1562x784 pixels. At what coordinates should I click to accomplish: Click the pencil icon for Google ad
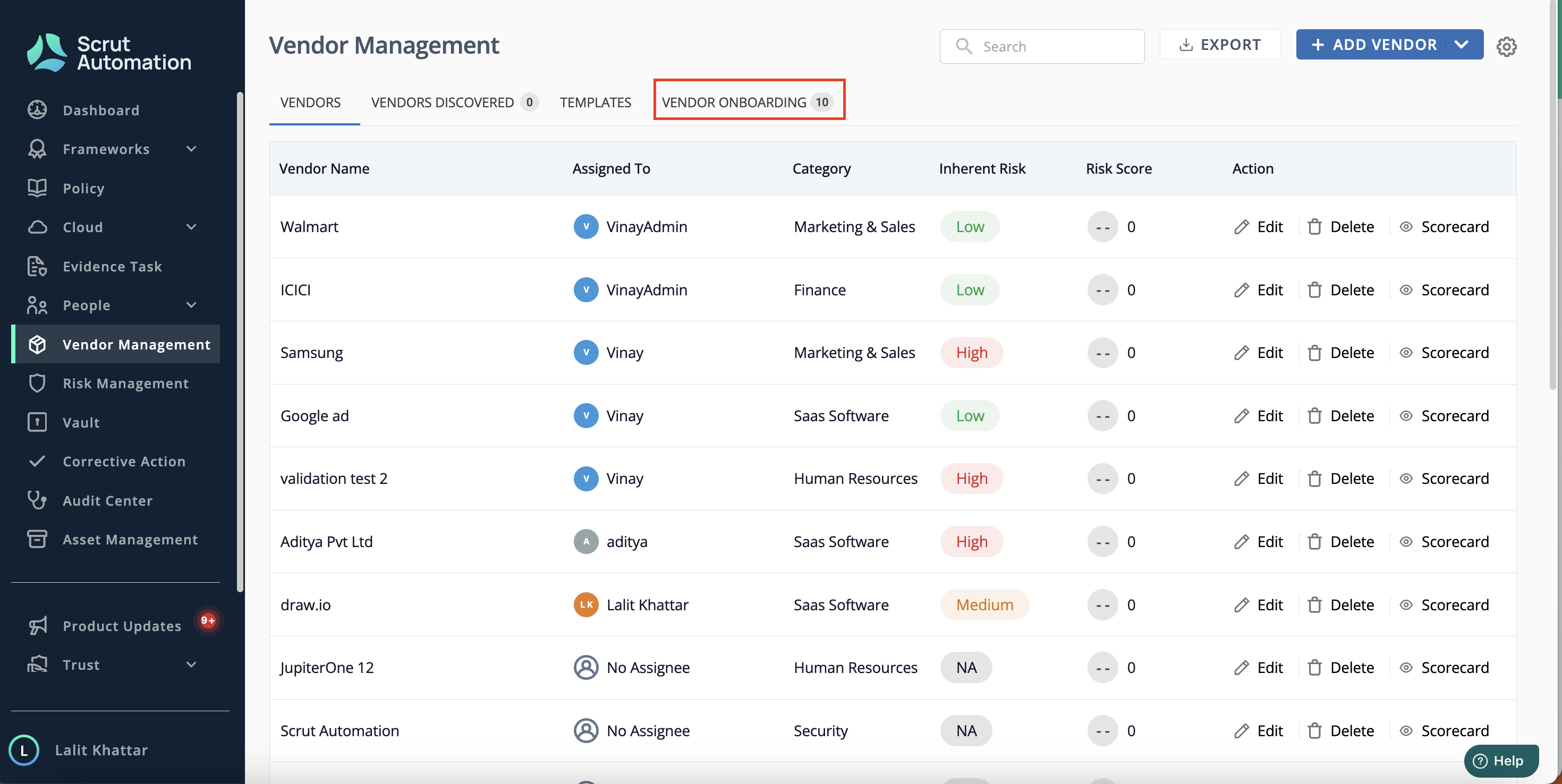pyautogui.click(x=1241, y=416)
